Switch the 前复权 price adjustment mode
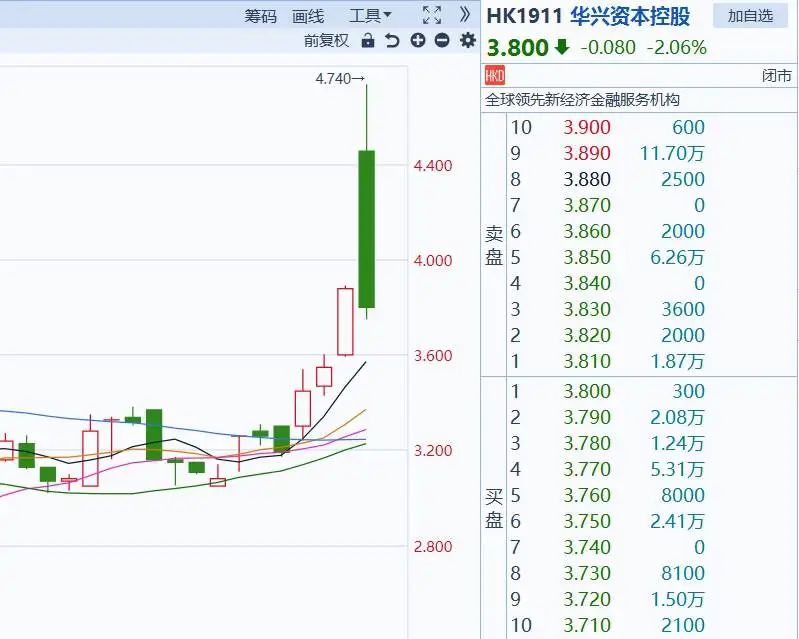 (327, 41)
